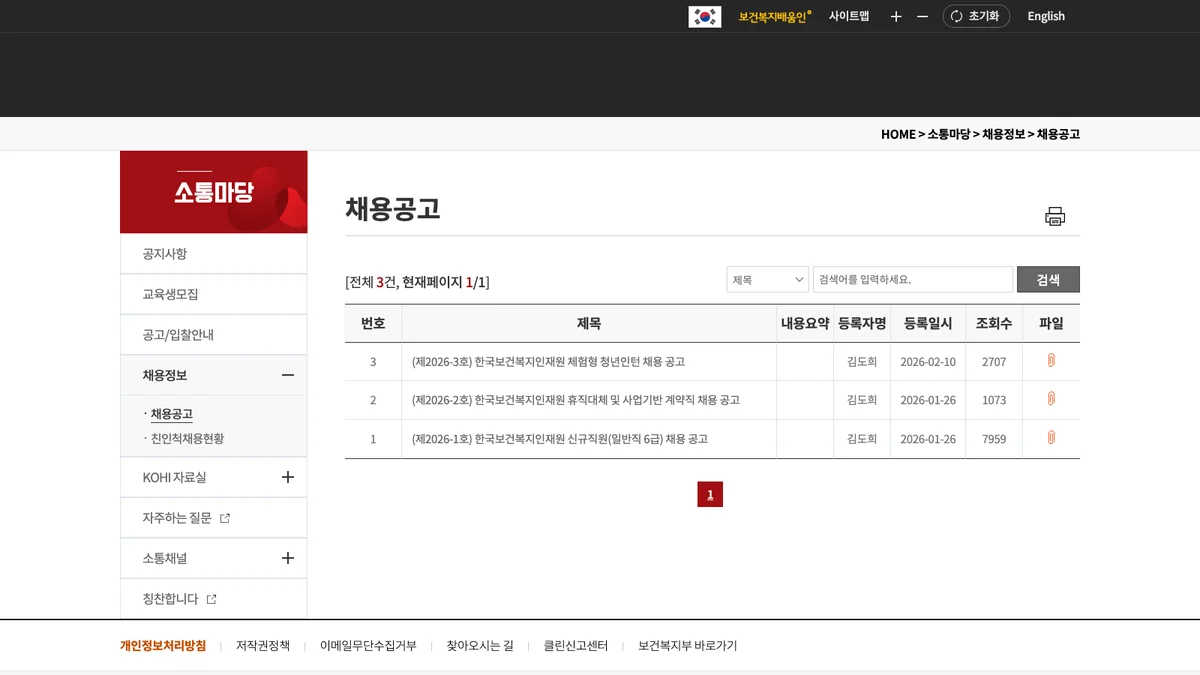The image size is (1200, 675).
Task: Switch site language to English
Action: click(1045, 17)
